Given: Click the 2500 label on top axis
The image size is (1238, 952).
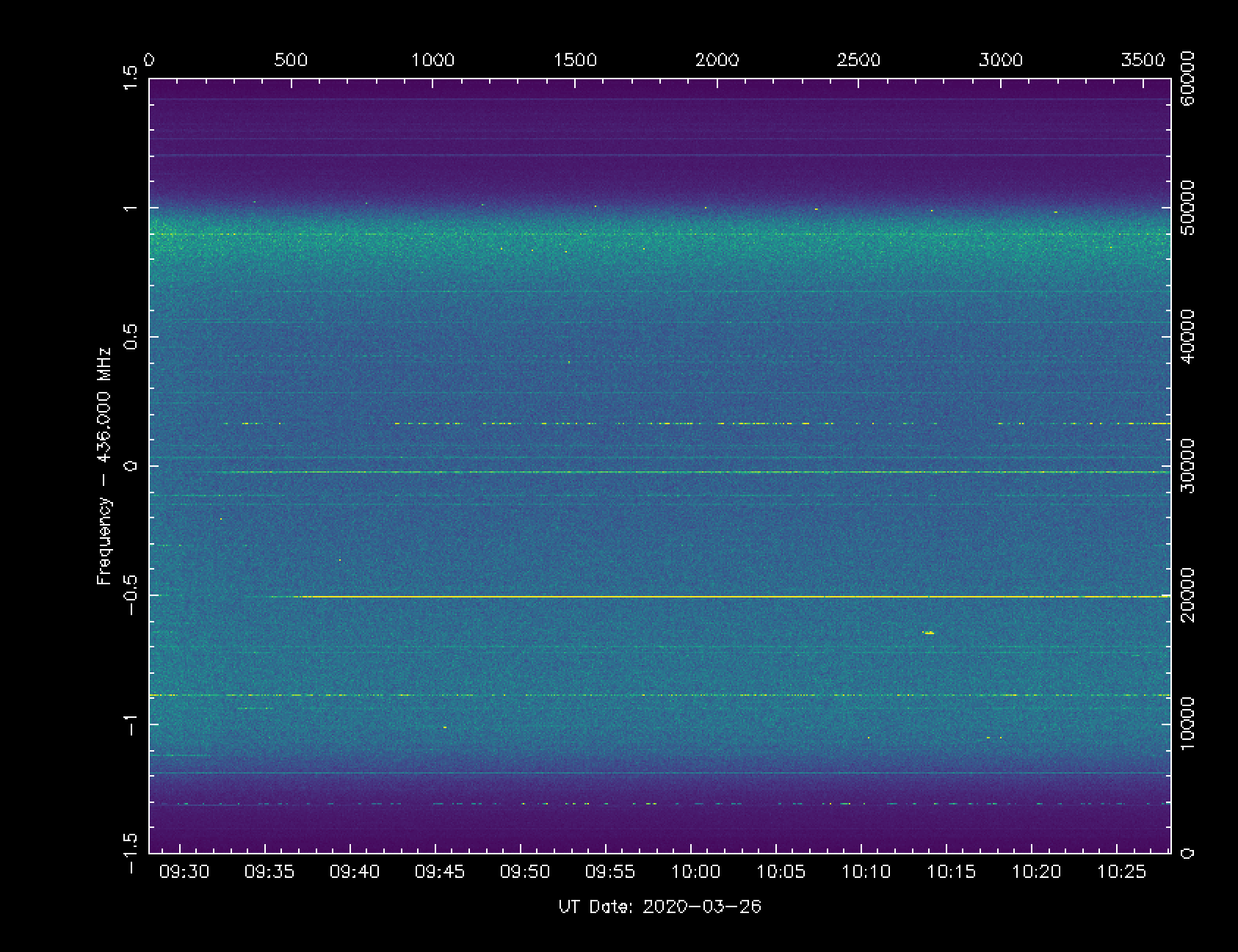Looking at the screenshot, I should pos(858,60).
